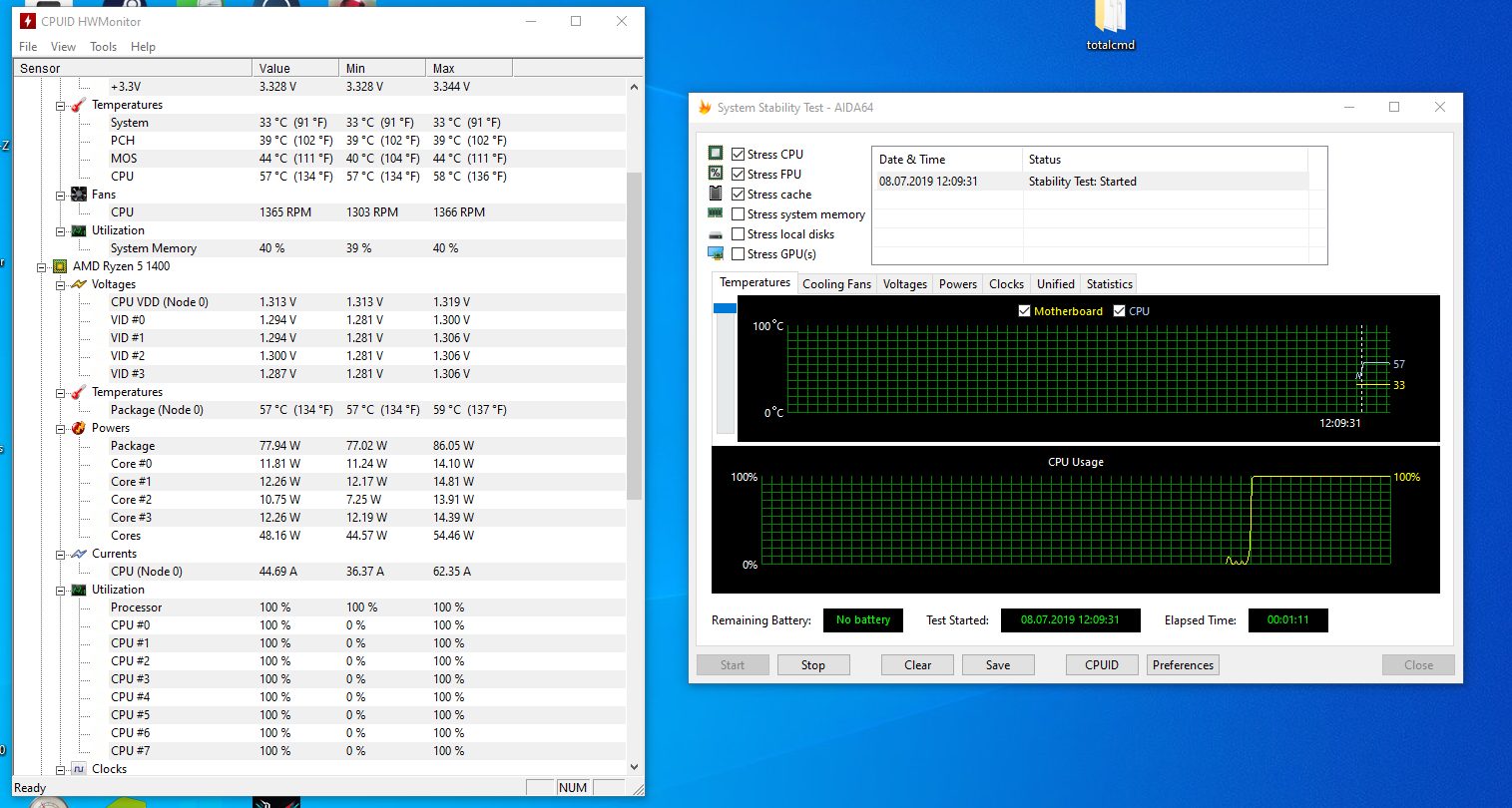Screen dimensions: 1512x808
Task: Collapse the AMD Ryzen 5 1400 tree node
Action: [42, 267]
